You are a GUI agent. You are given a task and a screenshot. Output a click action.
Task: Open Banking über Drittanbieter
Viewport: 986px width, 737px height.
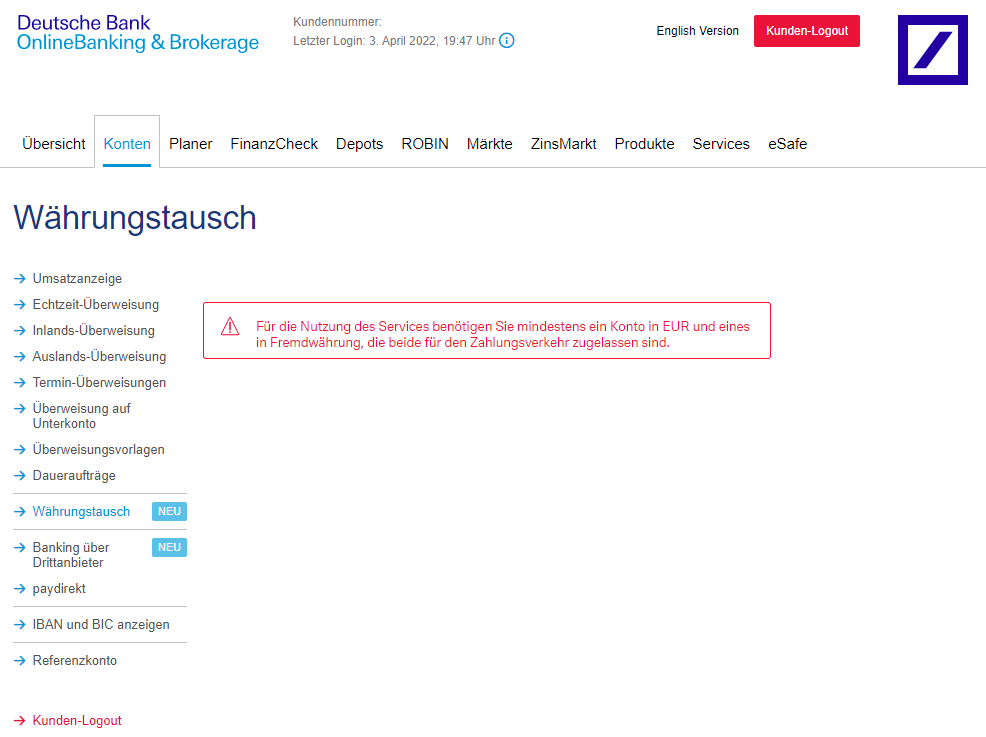[x=71, y=555]
